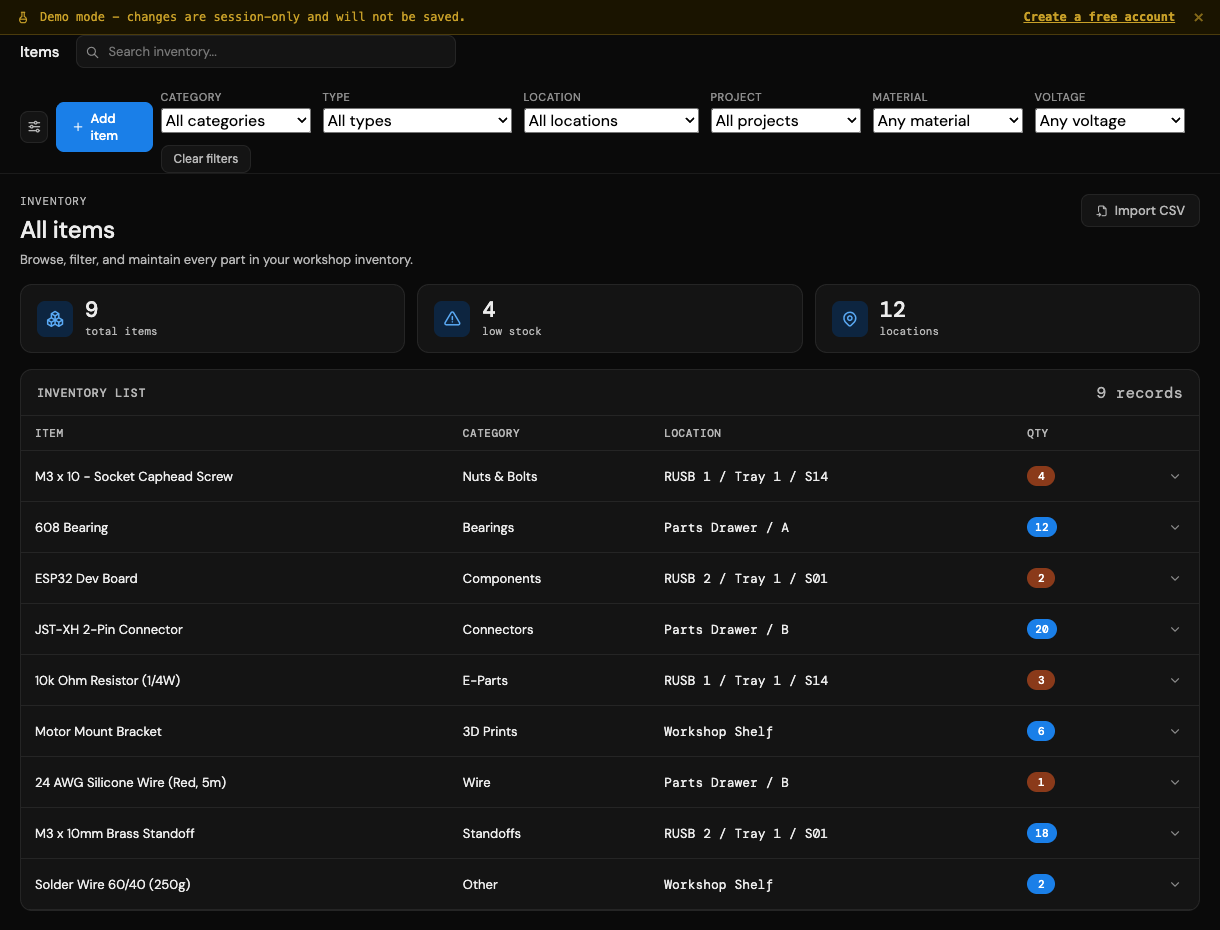
Task: Sort by the ITEM column header
Action: pyautogui.click(x=49, y=433)
